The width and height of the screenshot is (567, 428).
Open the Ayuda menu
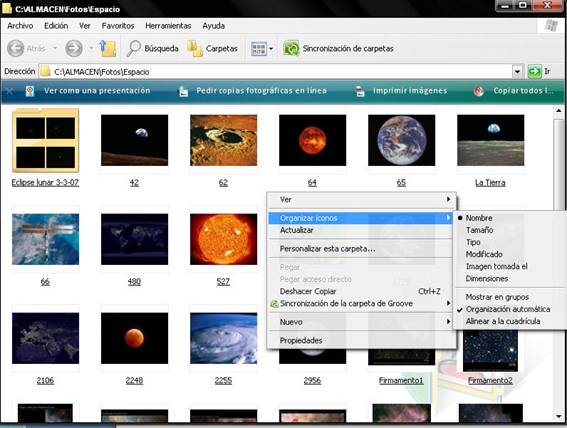[213, 26]
